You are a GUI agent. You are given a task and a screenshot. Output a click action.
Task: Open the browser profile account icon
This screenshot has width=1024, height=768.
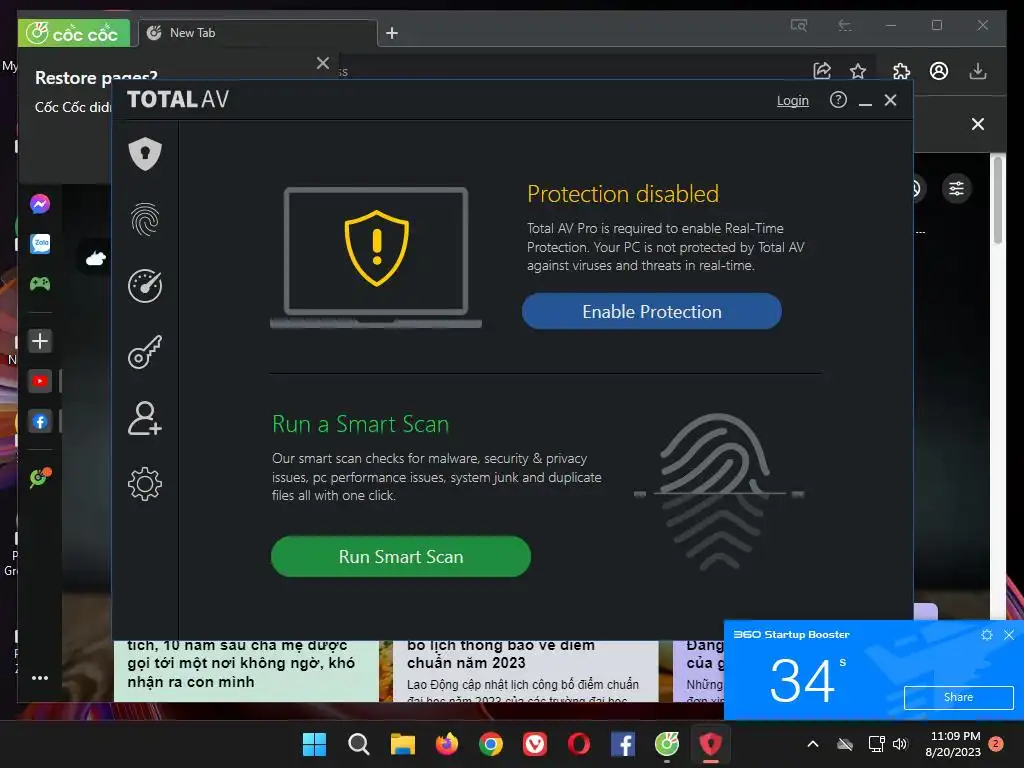pos(939,71)
